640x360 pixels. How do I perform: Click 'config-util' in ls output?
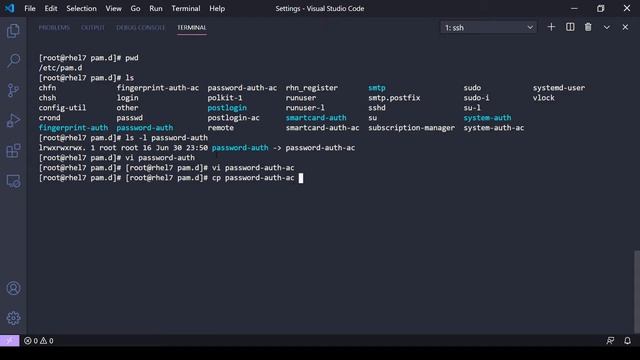pos(62,108)
